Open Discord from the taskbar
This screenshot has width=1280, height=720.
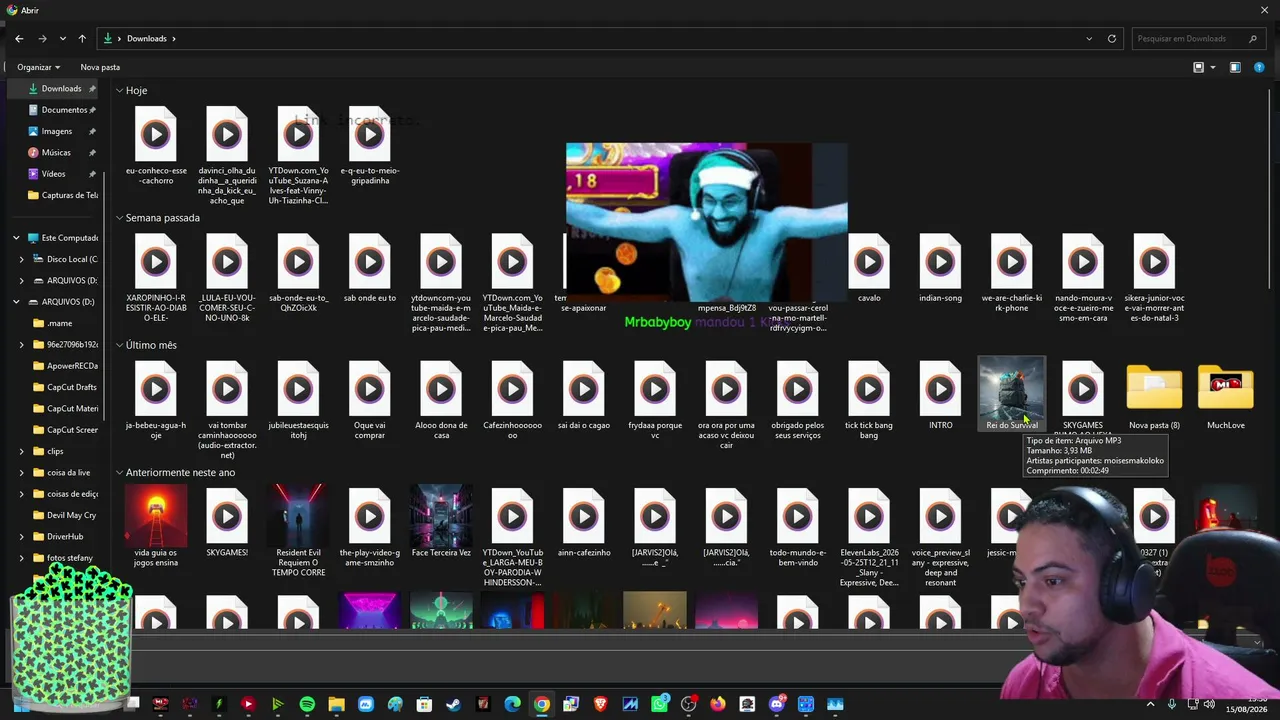pos(777,704)
